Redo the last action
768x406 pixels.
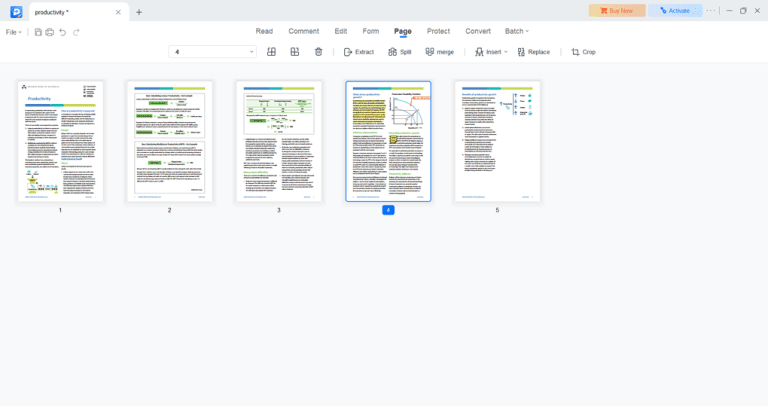(76, 32)
